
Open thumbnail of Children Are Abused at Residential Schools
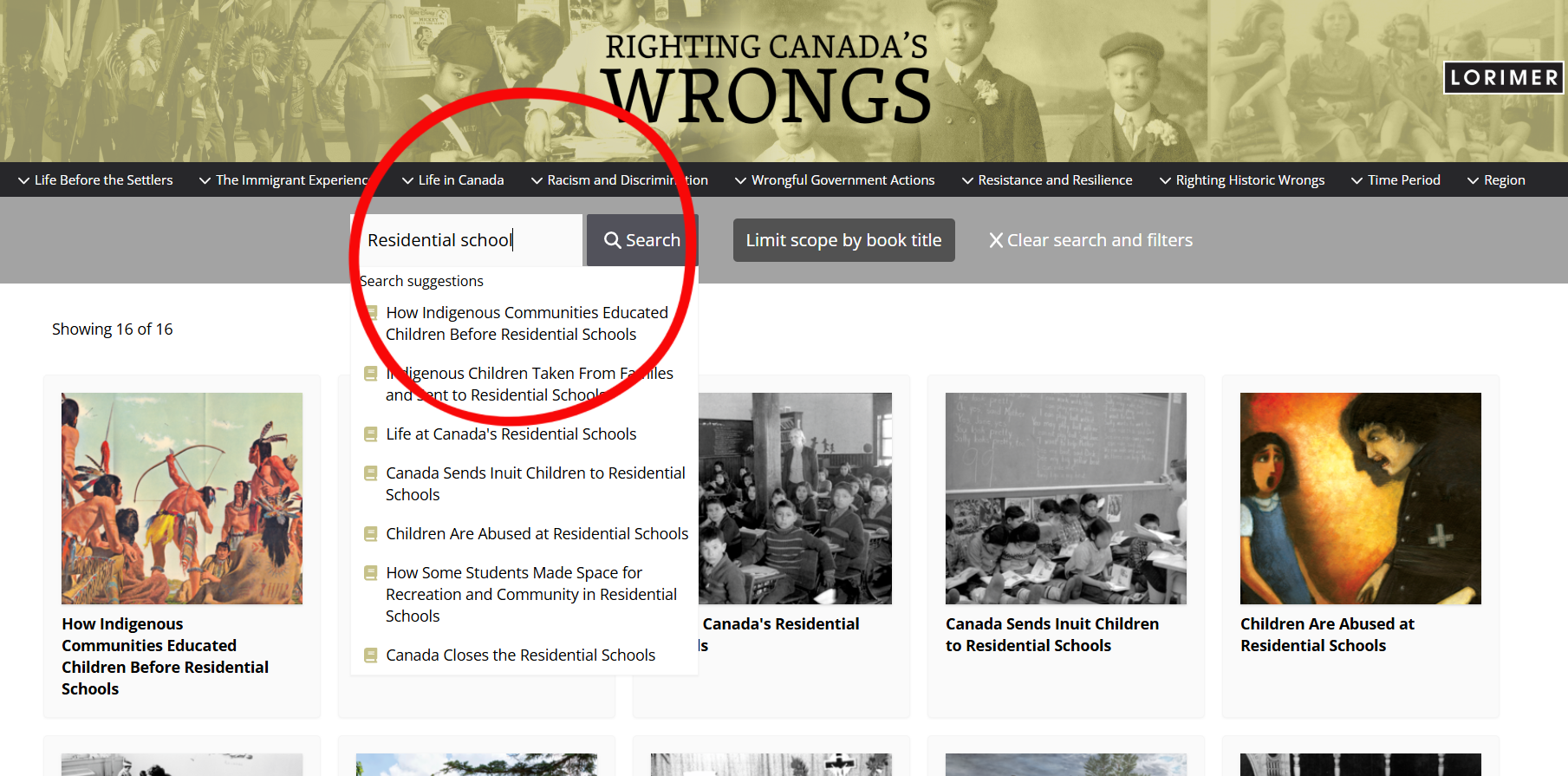click(1361, 499)
